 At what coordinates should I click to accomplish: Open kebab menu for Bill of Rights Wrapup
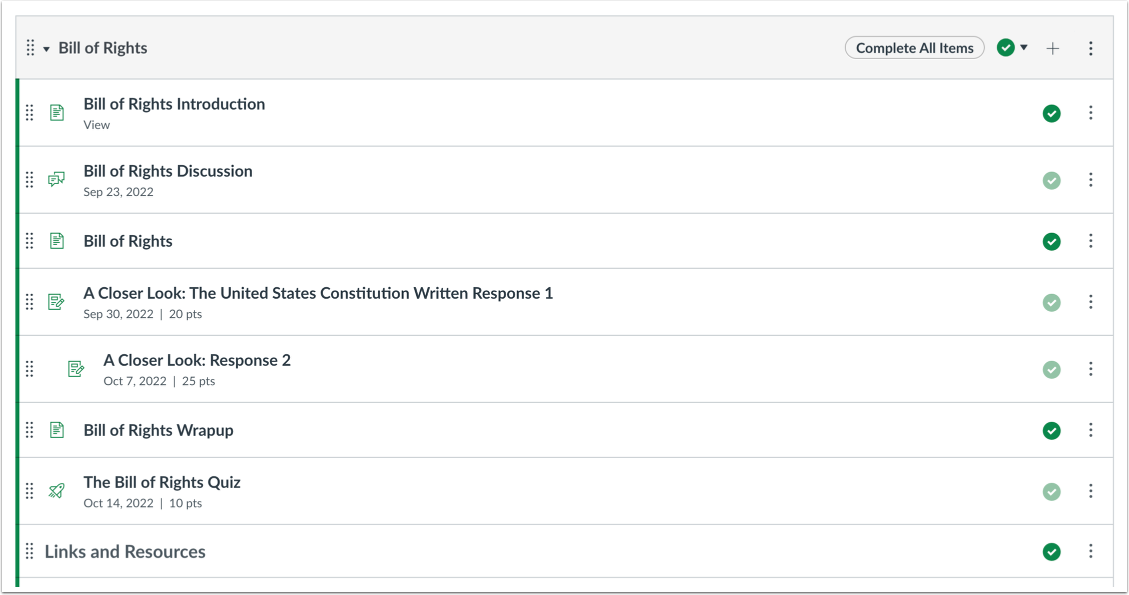1090,430
